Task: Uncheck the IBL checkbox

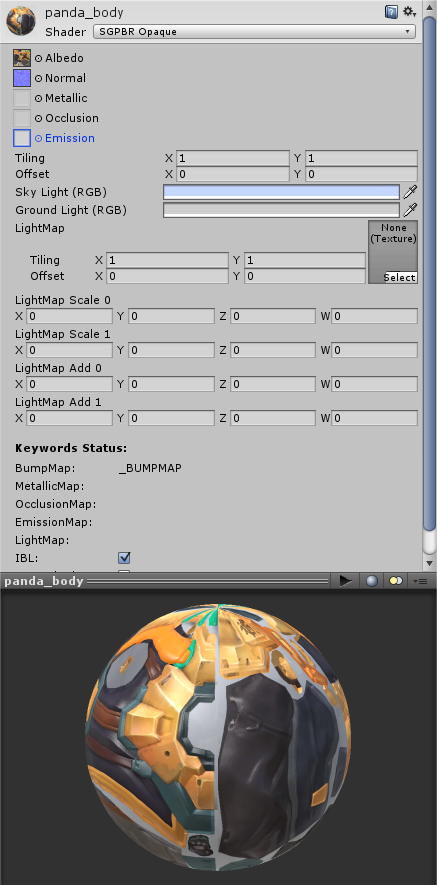Action: point(124,558)
